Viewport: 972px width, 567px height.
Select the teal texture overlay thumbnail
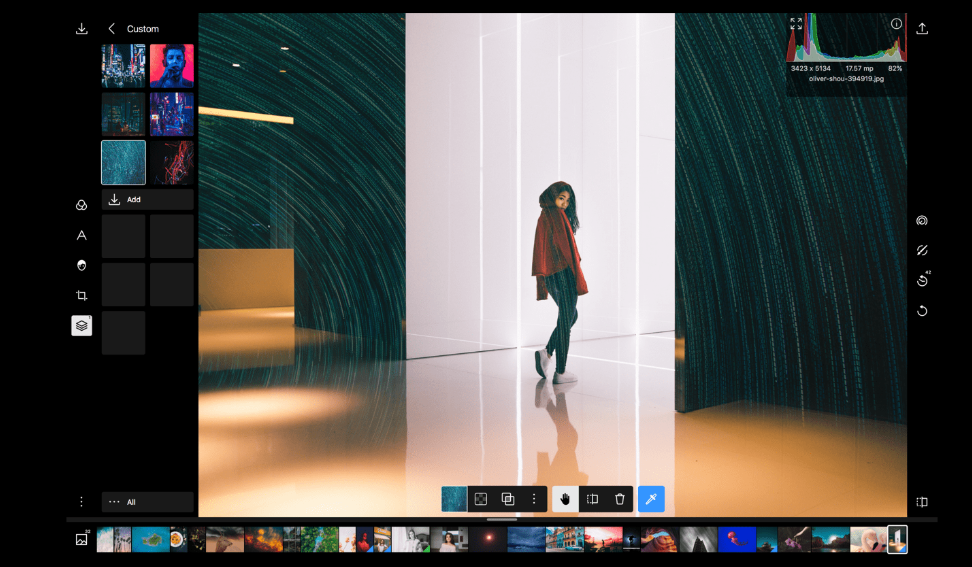click(x=123, y=162)
